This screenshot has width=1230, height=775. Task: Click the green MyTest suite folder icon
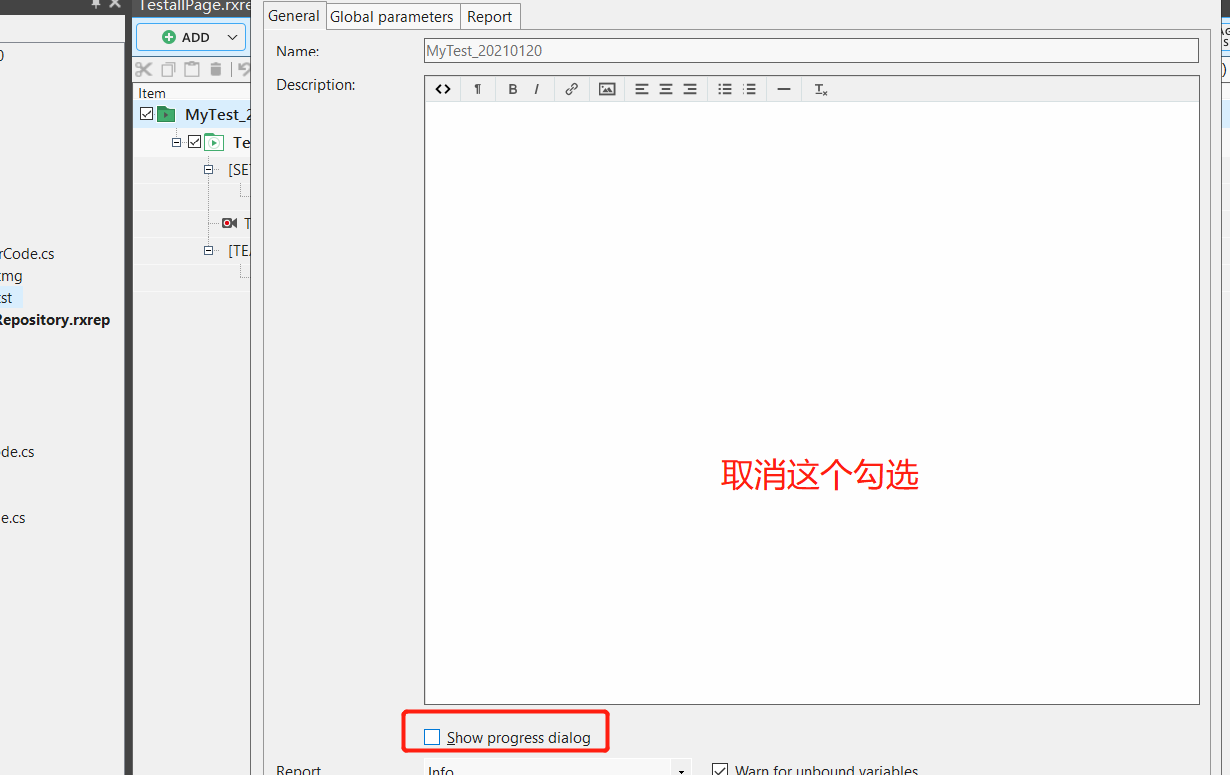coord(166,114)
